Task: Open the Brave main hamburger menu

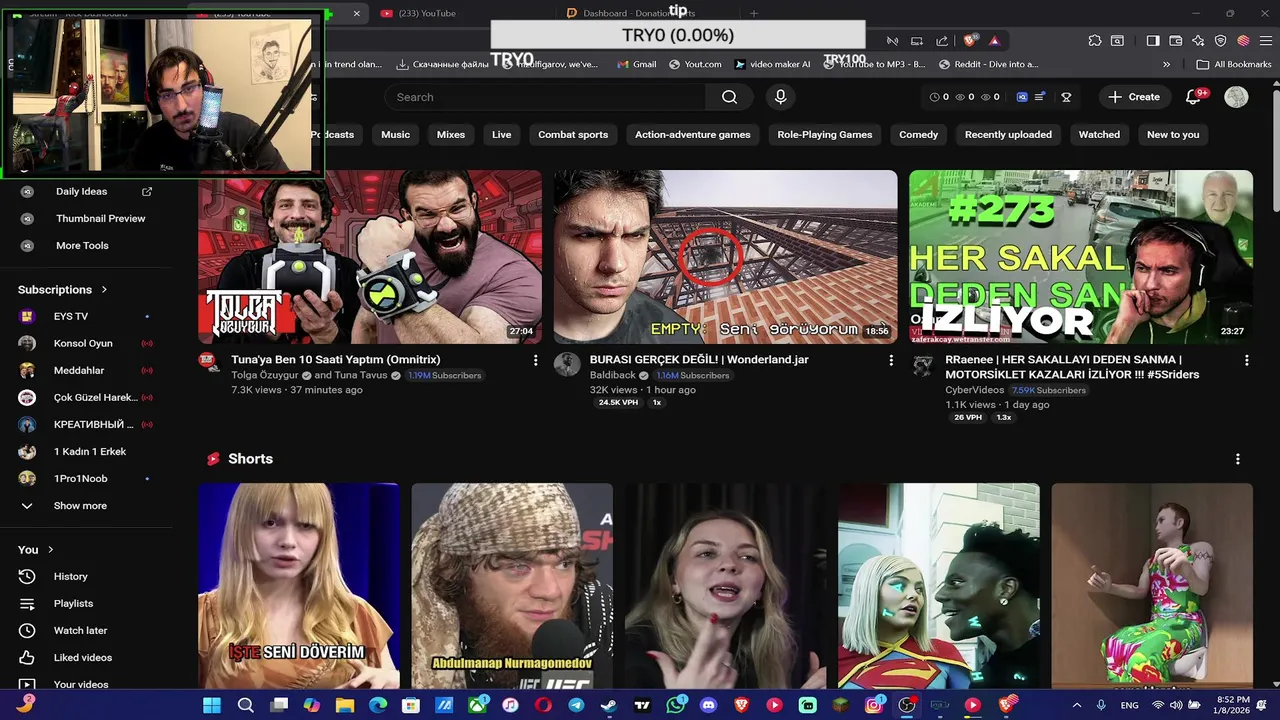Action: click(1267, 40)
